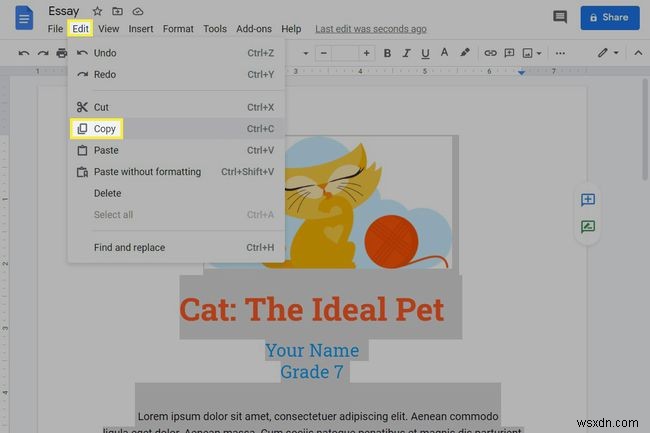Click the side Add comment button
The height and width of the screenshot is (433, 650).
(x=588, y=200)
